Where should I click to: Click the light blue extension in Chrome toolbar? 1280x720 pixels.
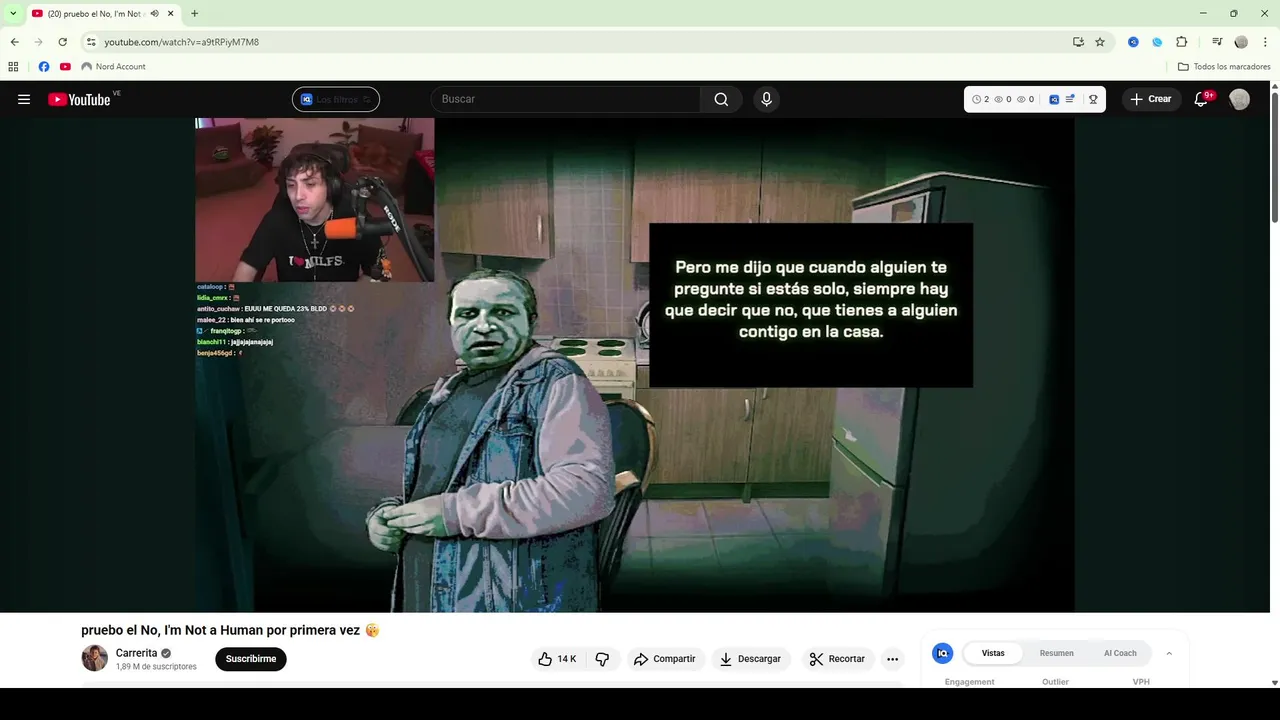click(x=1157, y=42)
